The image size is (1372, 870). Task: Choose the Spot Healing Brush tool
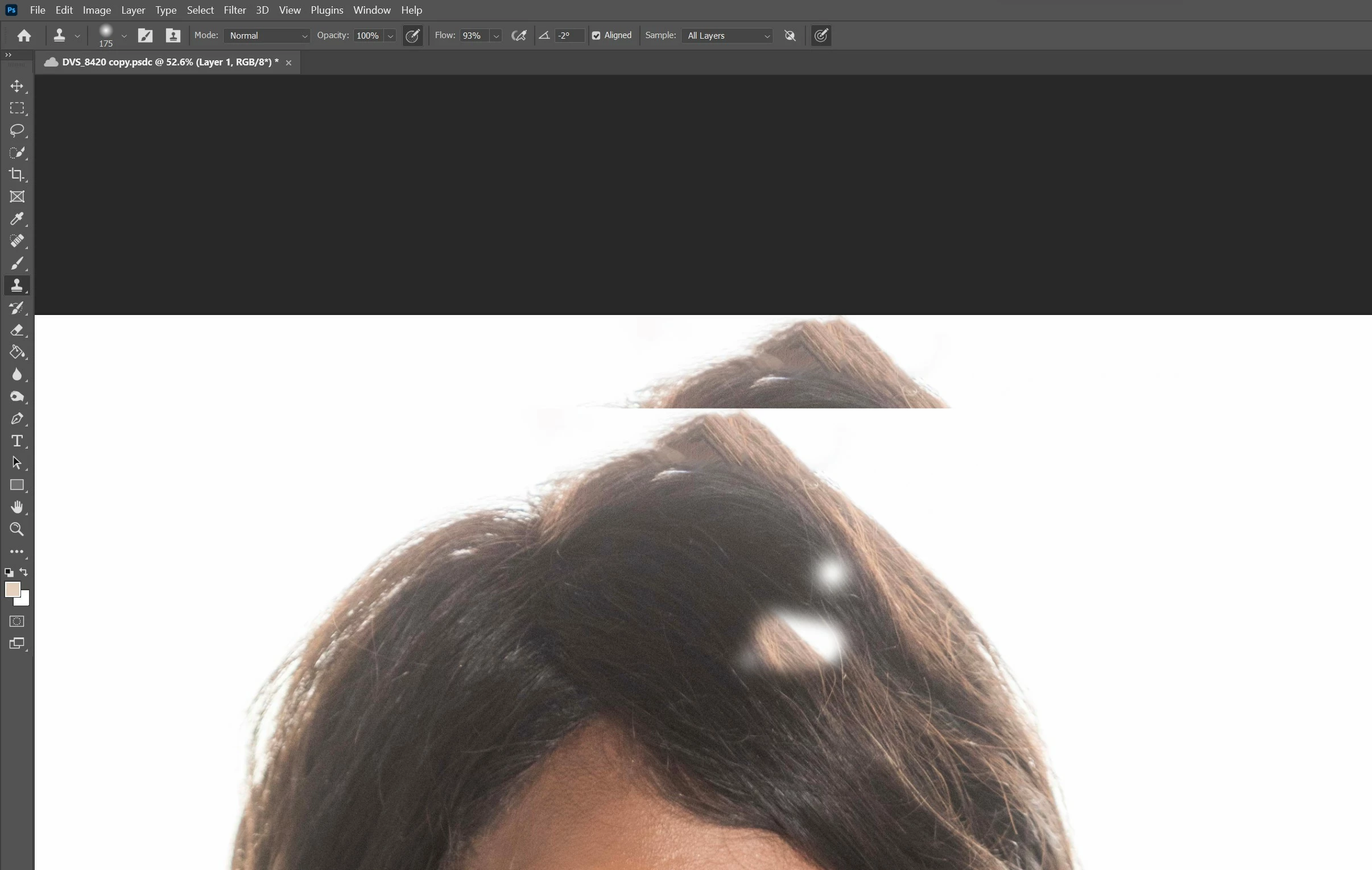(x=16, y=241)
